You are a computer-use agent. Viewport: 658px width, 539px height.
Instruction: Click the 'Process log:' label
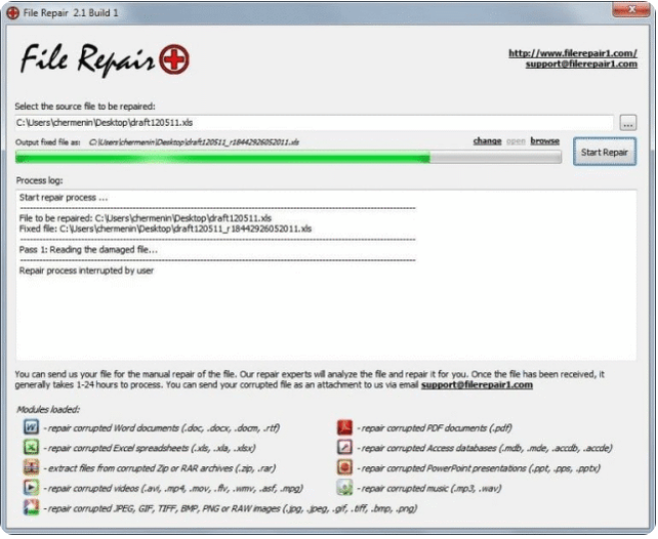[x=39, y=181]
